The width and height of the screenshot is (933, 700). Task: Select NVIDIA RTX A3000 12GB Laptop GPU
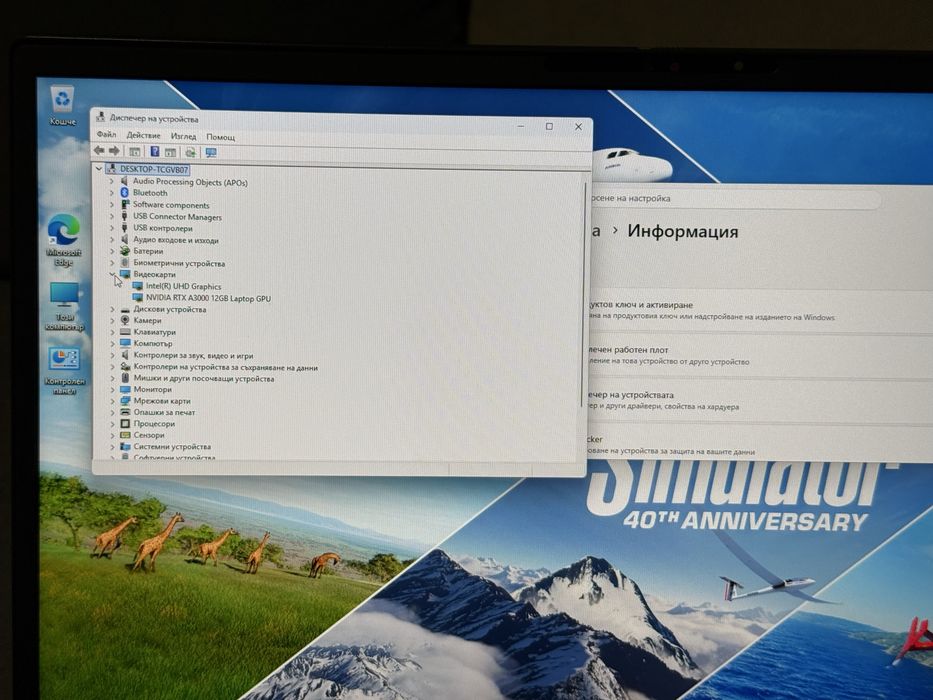(208, 298)
